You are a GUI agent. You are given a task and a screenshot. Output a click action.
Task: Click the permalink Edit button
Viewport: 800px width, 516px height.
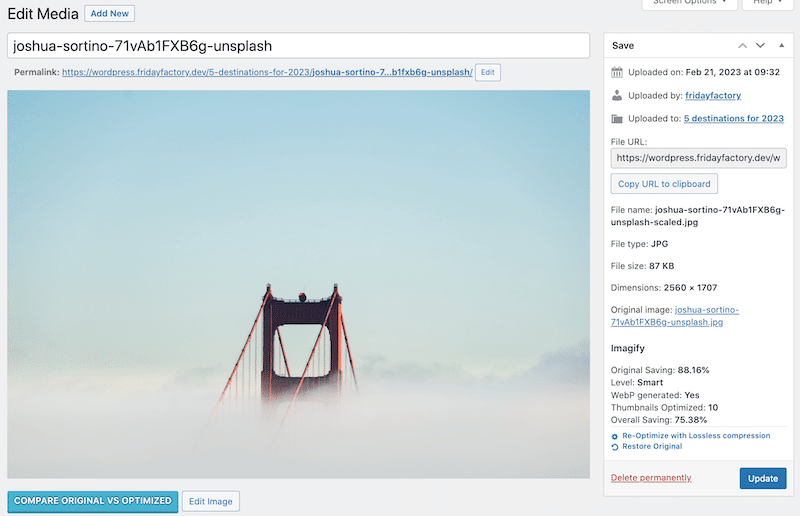pos(487,72)
